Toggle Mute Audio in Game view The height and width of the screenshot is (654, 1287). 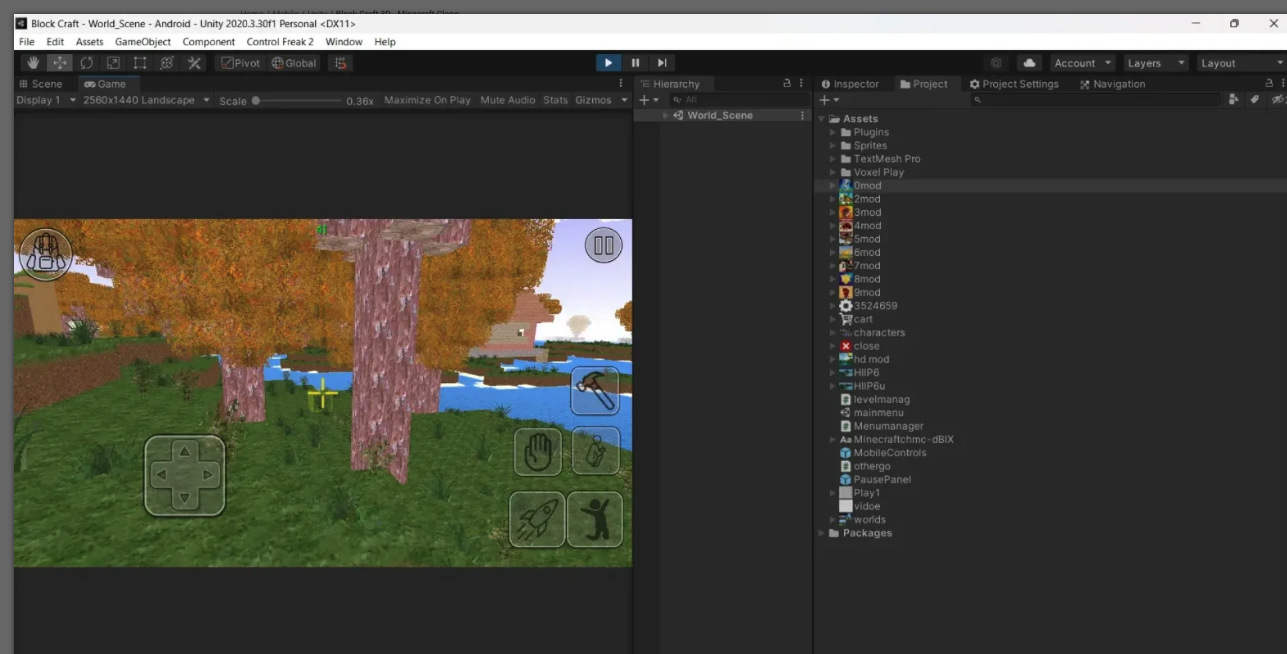507,100
